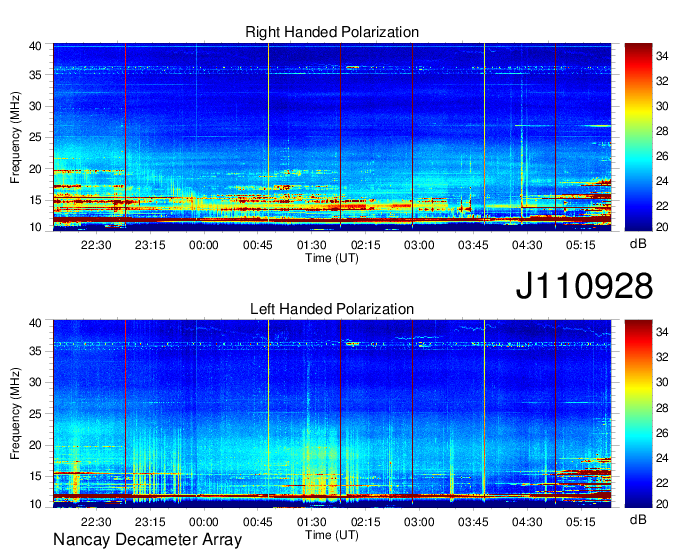The image size is (680, 552).
Task: Click the "10" frequency tick of Right Handed plot
Action: point(35,227)
